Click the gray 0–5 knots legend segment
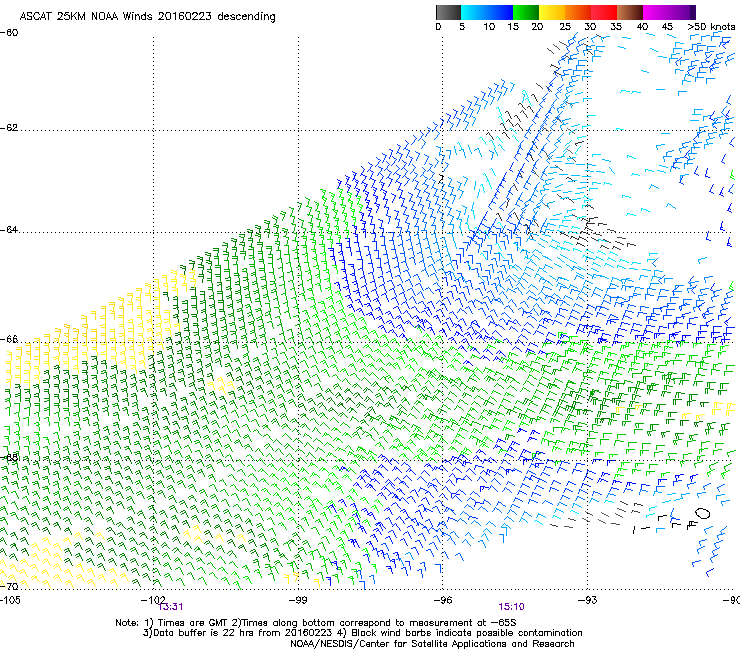The image size is (740, 650). pos(448,12)
